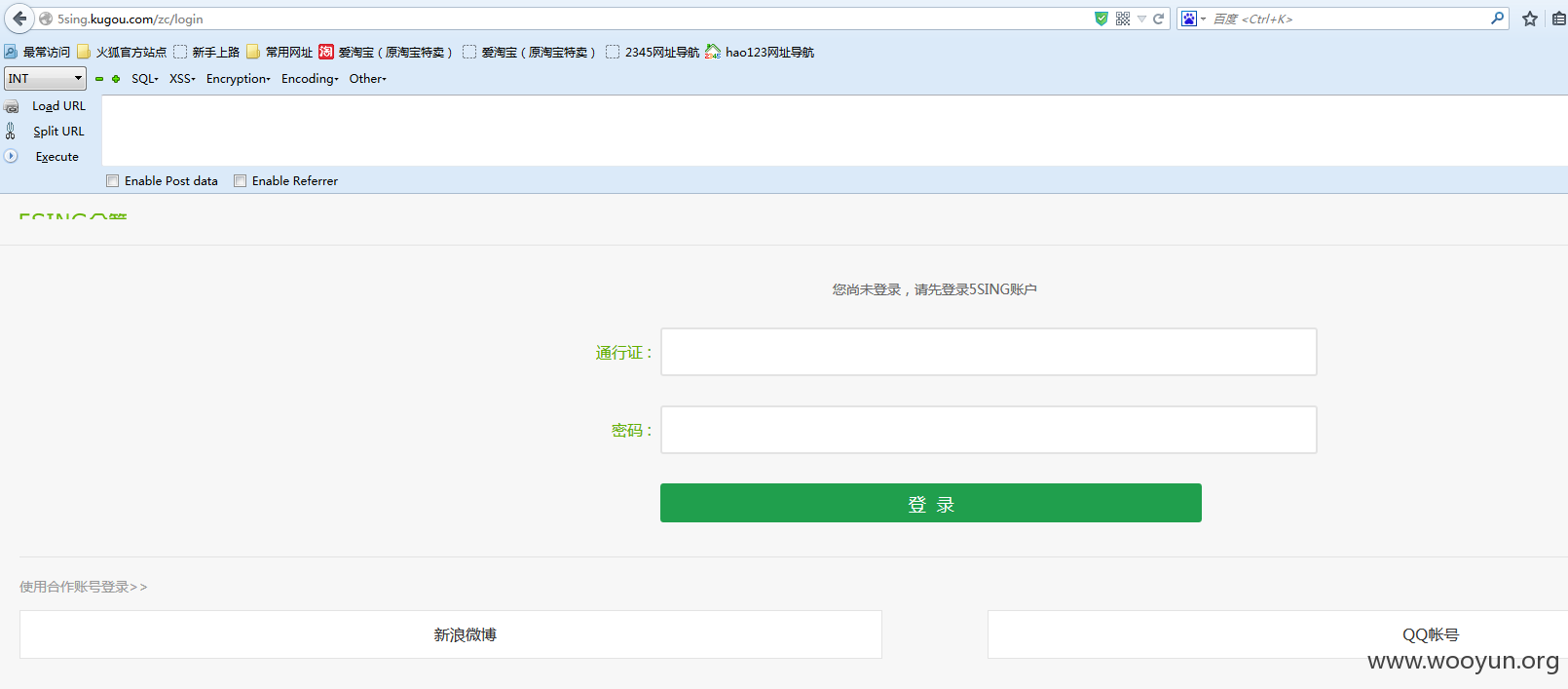The image size is (1568, 689).
Task: Bookmark this page with the star icon
Action: point(1530,19)
